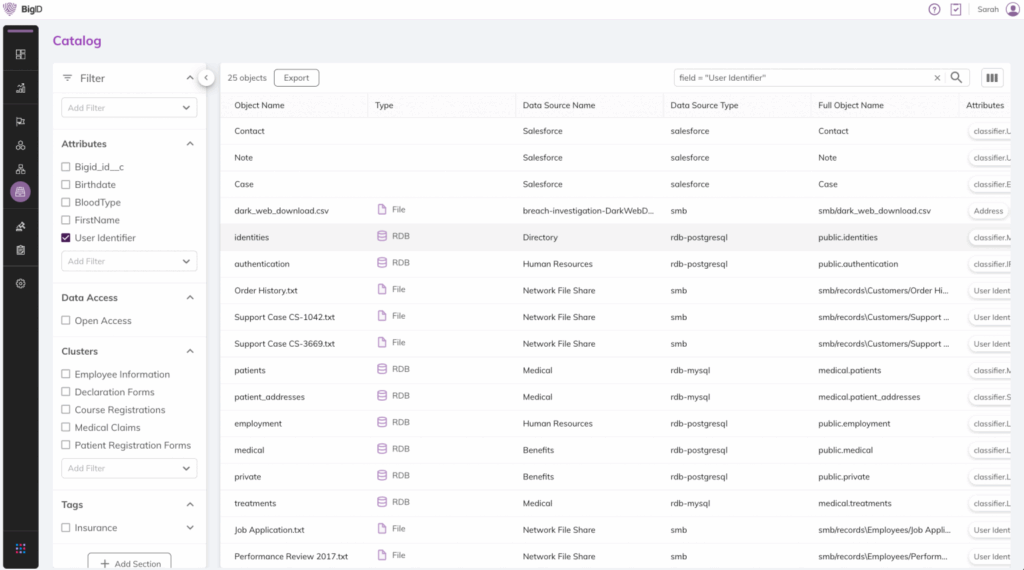
Task: Click the Export button
Action: tap(296, 78)
